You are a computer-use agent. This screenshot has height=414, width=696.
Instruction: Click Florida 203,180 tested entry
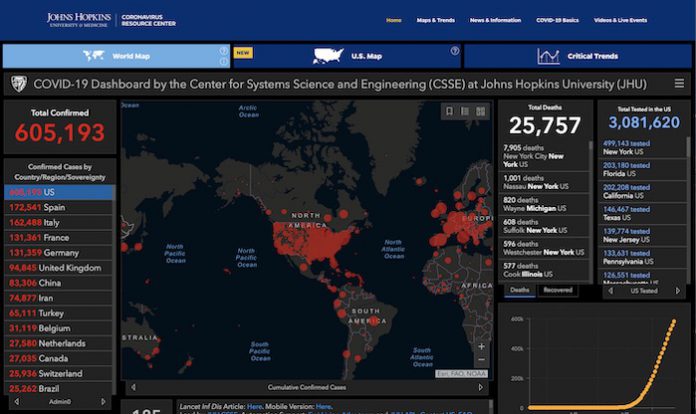pos(642,169)
